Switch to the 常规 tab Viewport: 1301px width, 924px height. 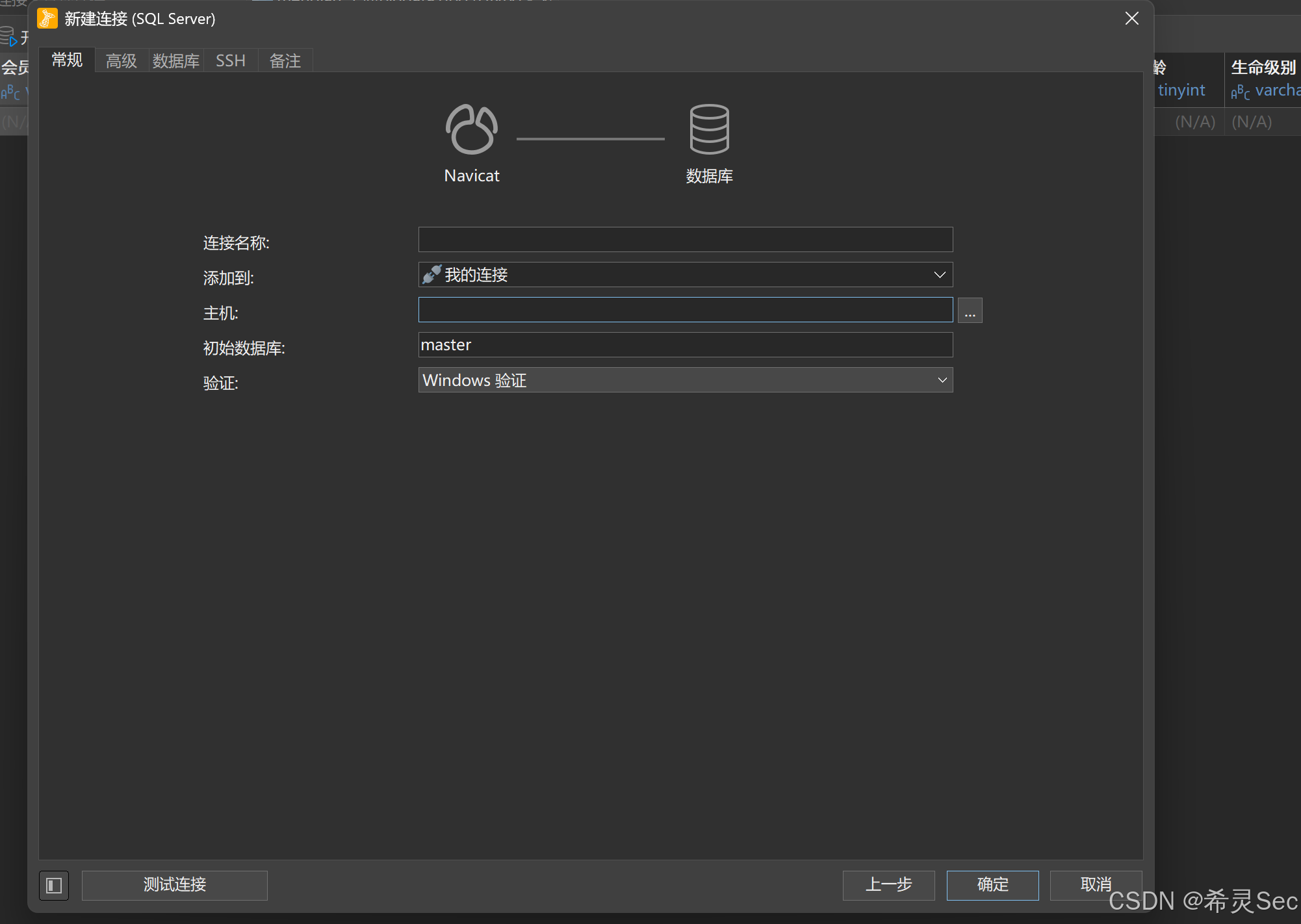[x=67, y=60]
